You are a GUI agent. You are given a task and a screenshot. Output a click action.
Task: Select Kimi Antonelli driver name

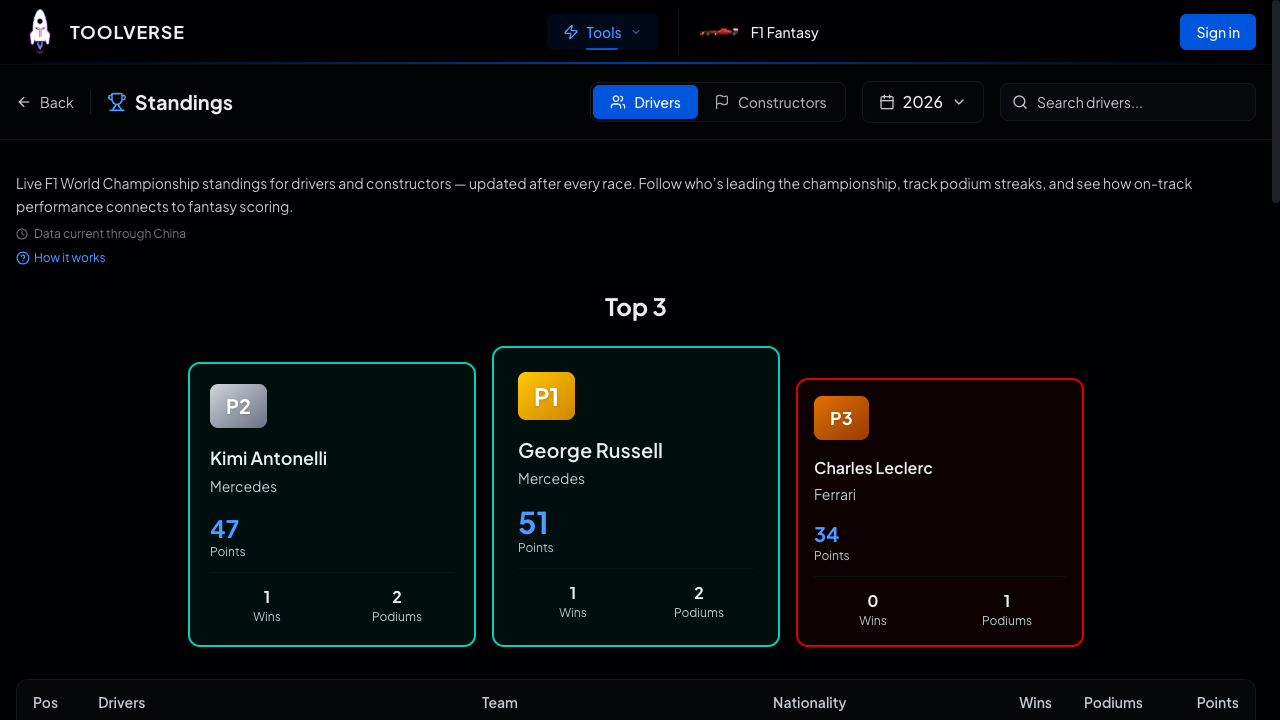tap(268, 458)
